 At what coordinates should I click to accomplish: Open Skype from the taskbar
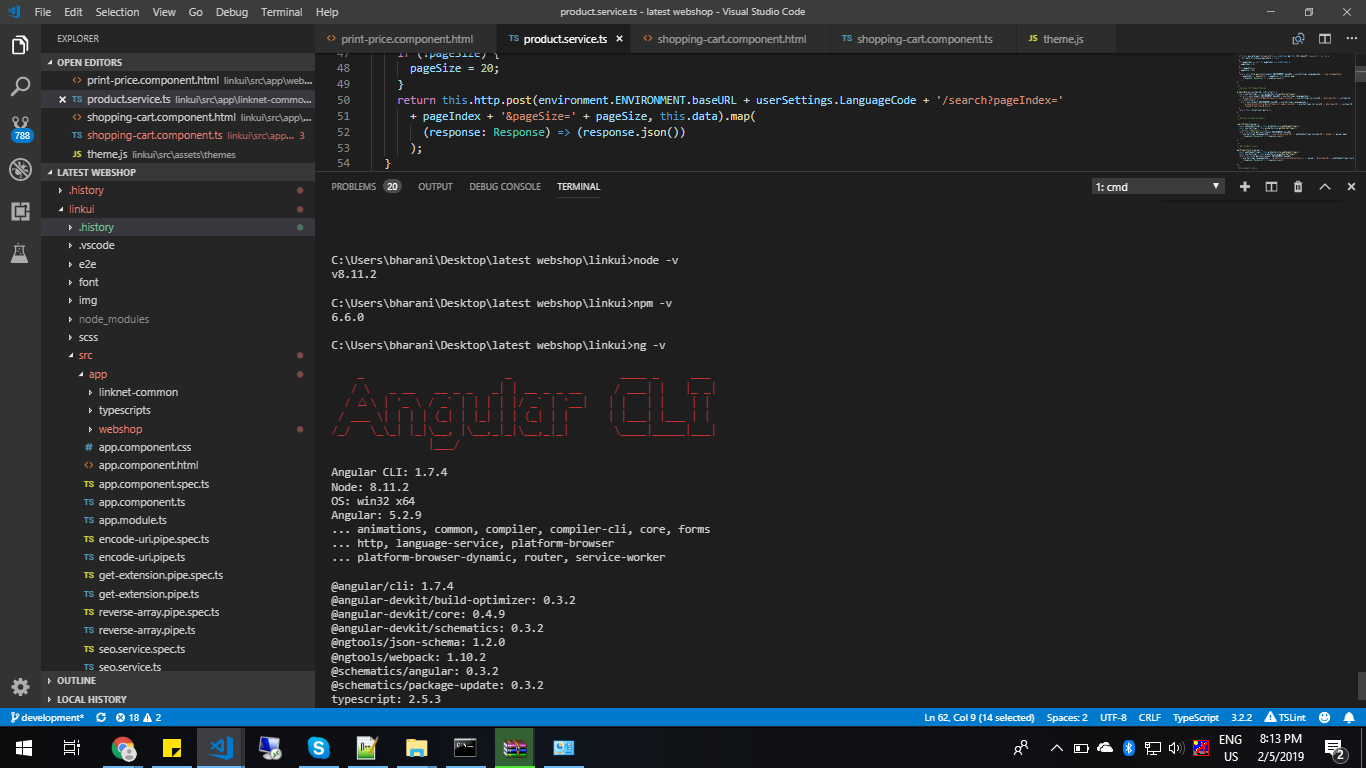[319, 747]
